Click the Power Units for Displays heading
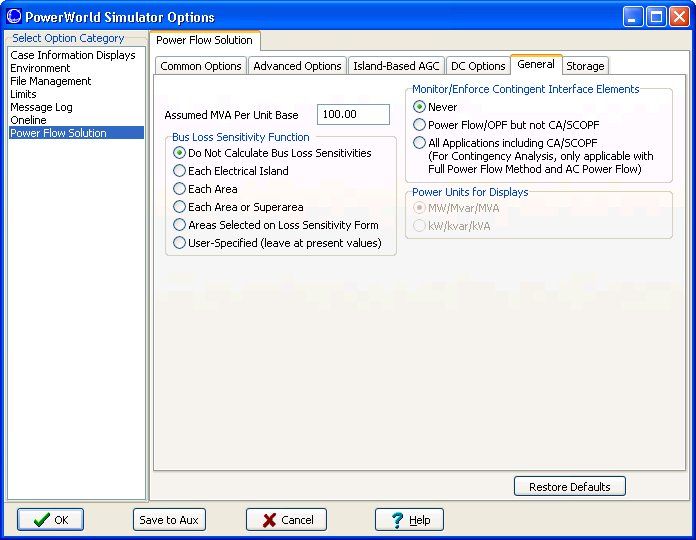Viewport: 696px width, 540px height. point(470,192)
